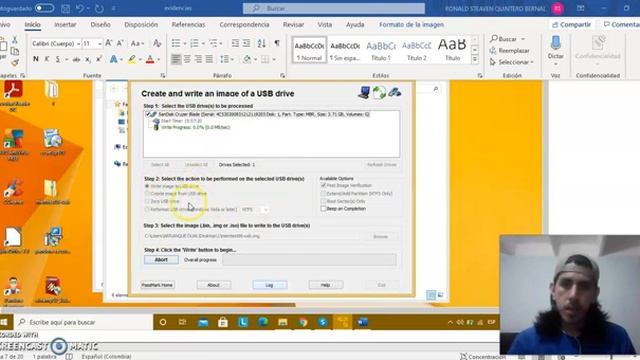Open the change case Aa dropdown
This screenshot has height=360, width=640.
(137, 43)
